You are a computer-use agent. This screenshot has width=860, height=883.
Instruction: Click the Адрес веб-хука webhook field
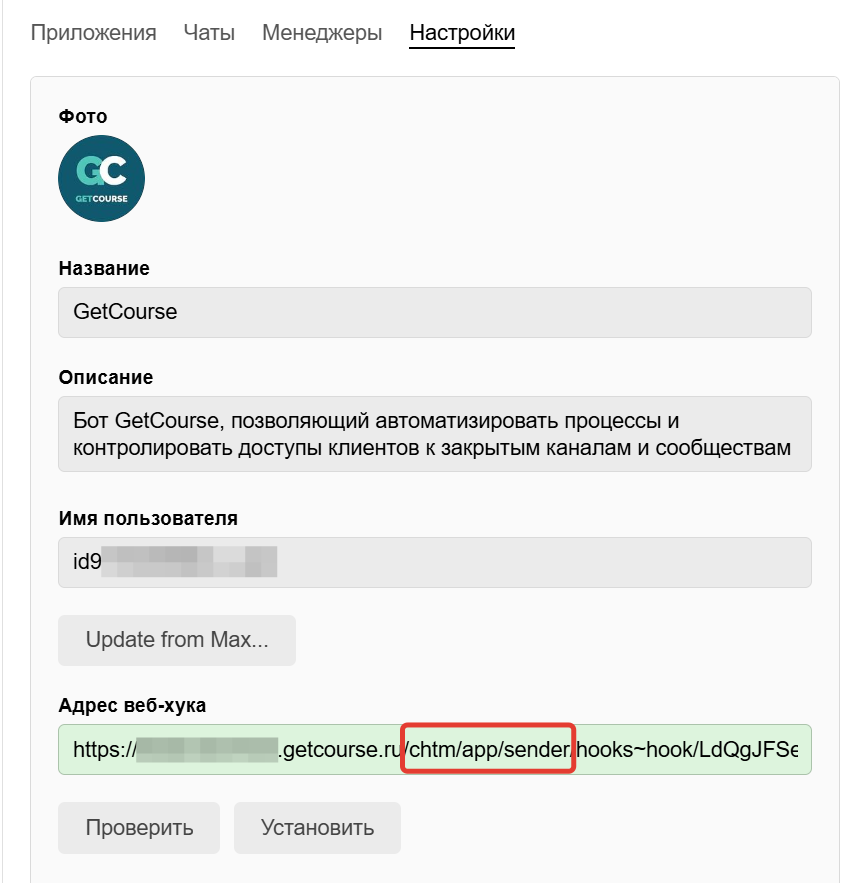tap(435, 749)
